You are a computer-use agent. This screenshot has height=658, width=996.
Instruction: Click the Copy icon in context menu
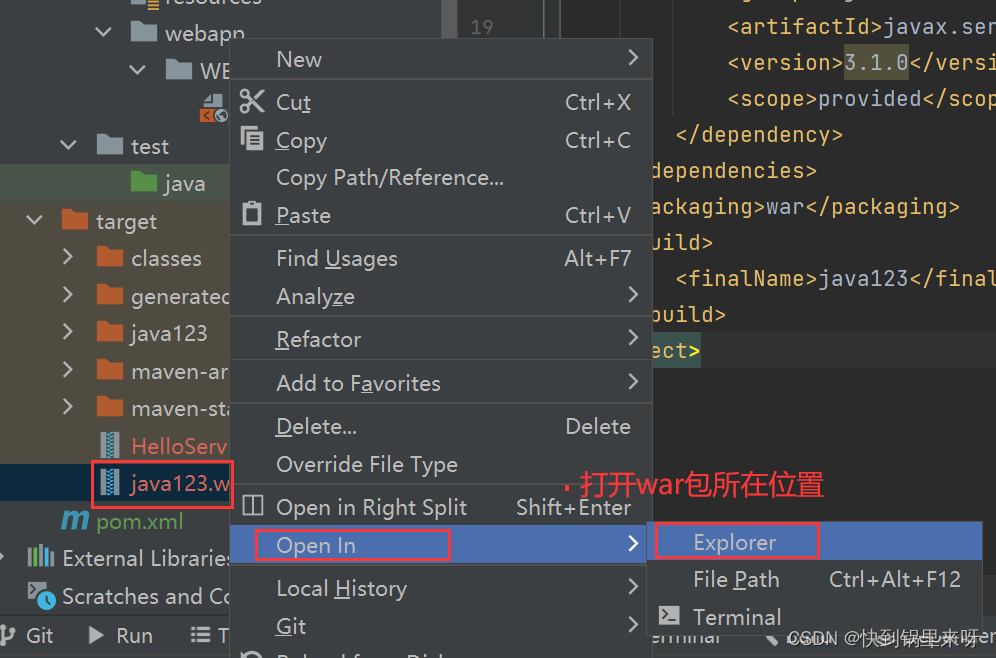pos(252,138)
